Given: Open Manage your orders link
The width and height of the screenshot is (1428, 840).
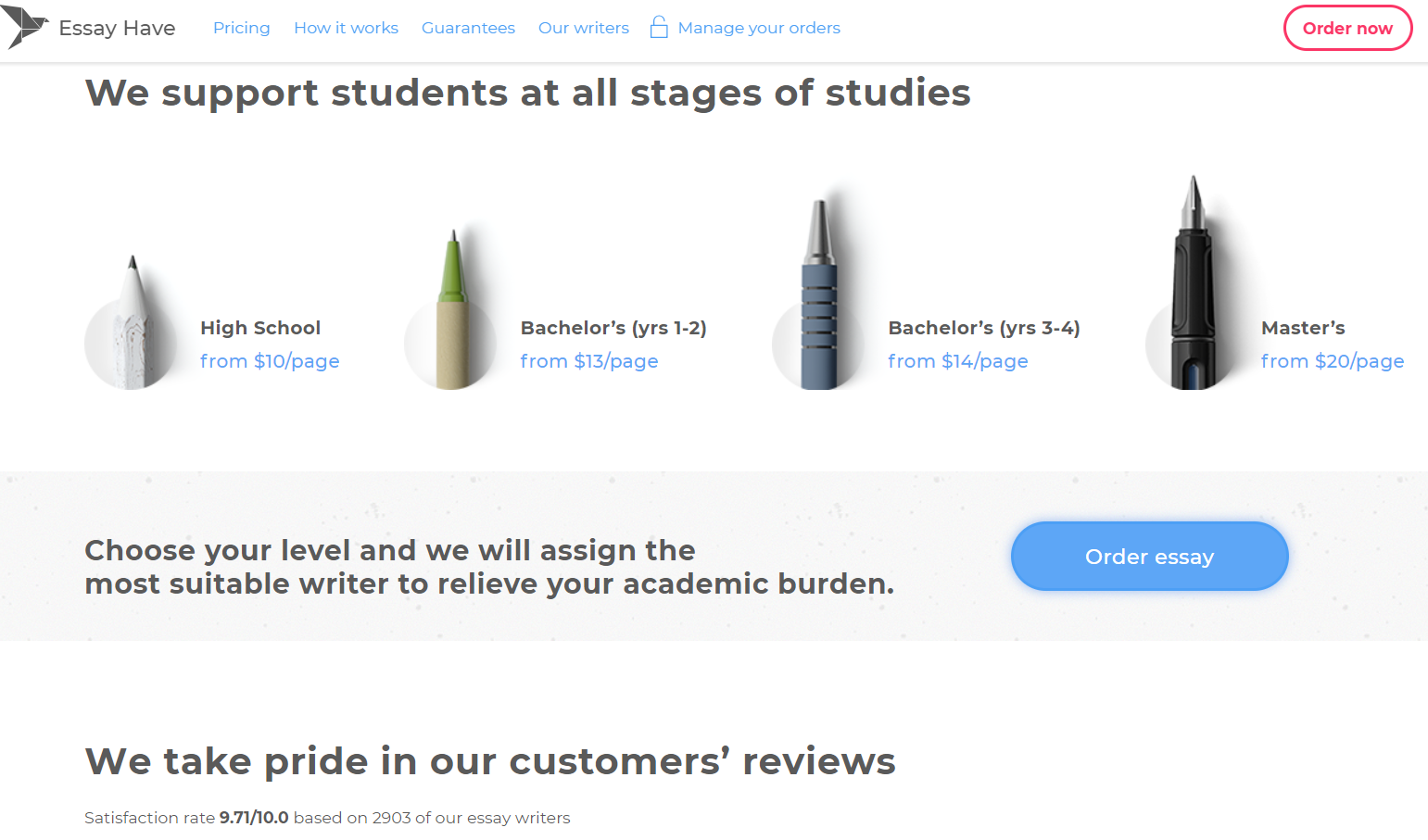Looking at the screenshot, I should pos(759,28).
